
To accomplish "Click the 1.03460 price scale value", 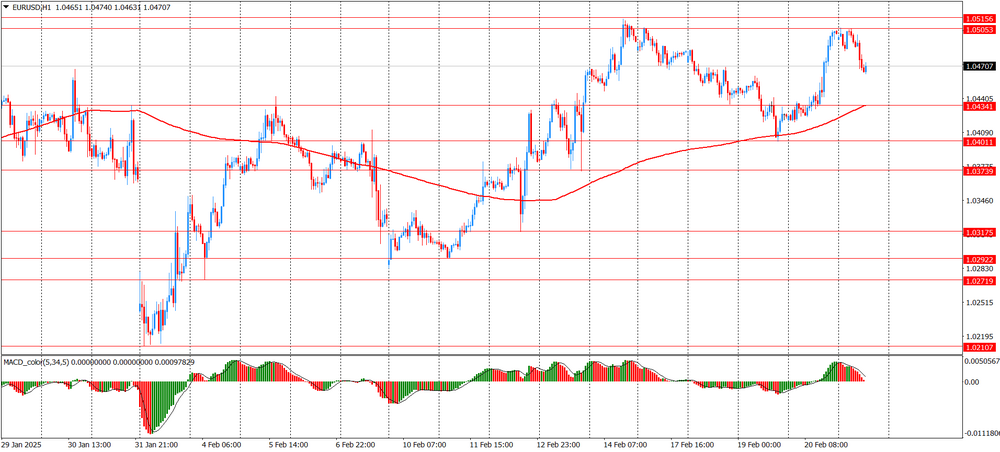I will point(979,201).
